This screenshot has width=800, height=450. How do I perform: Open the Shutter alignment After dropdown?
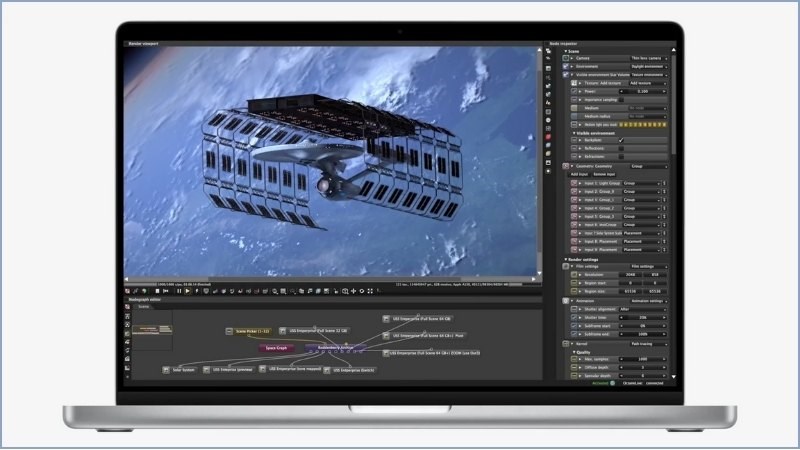(x=643, y=309)
